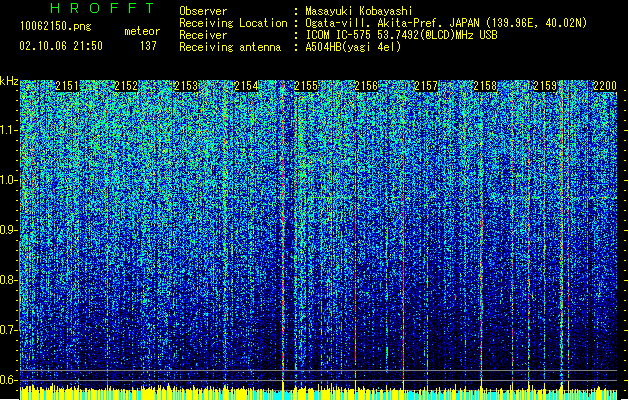Click the 2154 time marker
629x400 pixels.
coord(246,86)
